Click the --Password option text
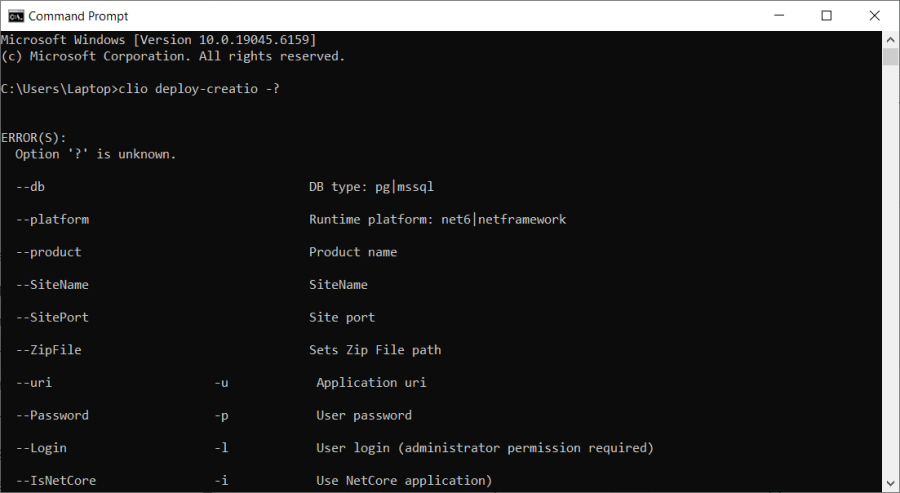 click(x=53, y=415)
